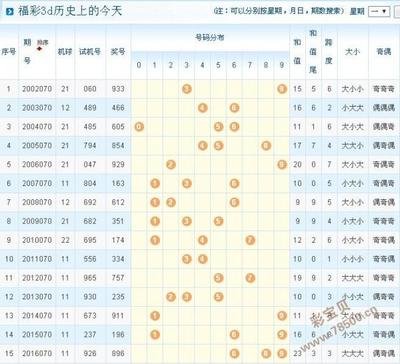Click ball 9 in row 2002070

click(x=282, y=89)
